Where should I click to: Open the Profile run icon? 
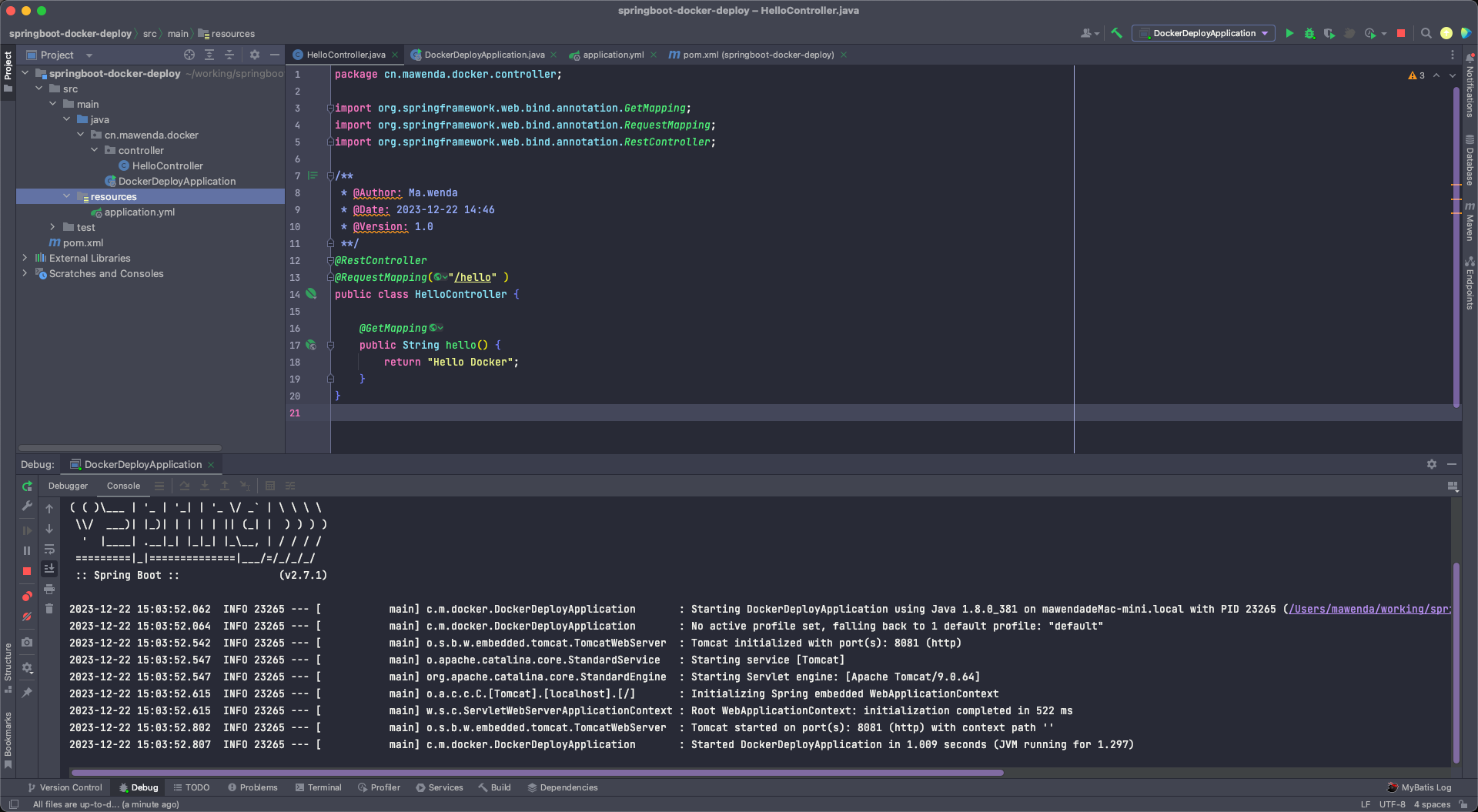tap(1370, 33)
